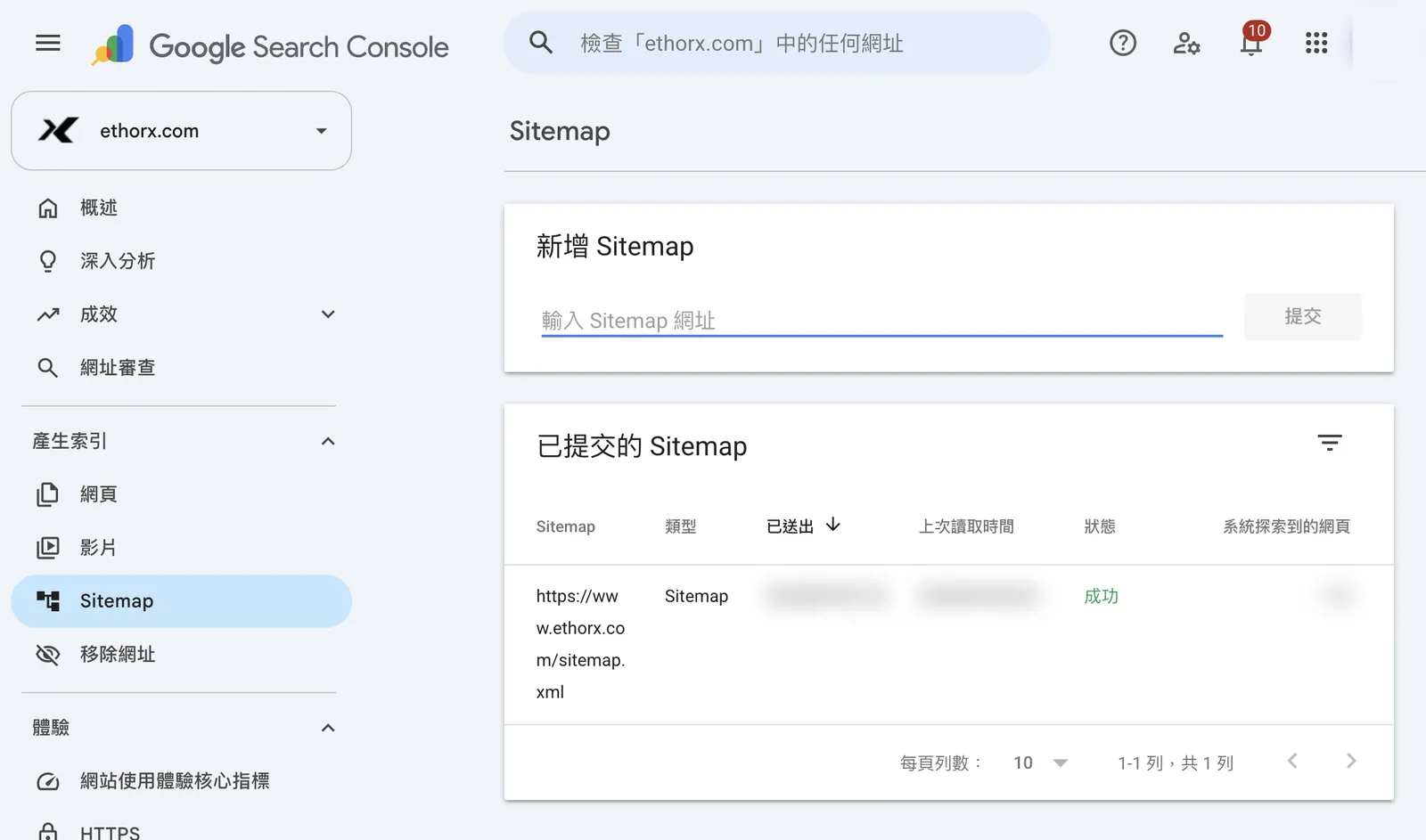
Task: Open the filter icon in submitted Sitemap
Action: click(1330, 443)
